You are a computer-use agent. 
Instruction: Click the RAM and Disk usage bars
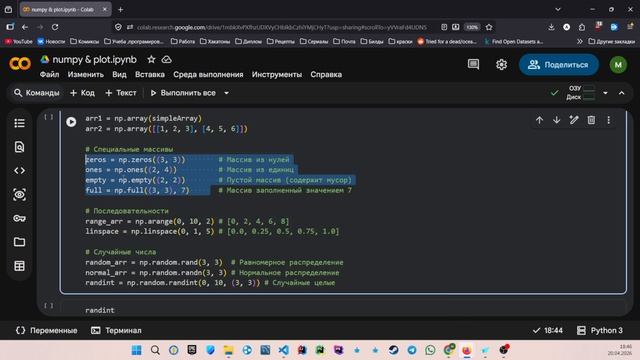click(581, 93)
